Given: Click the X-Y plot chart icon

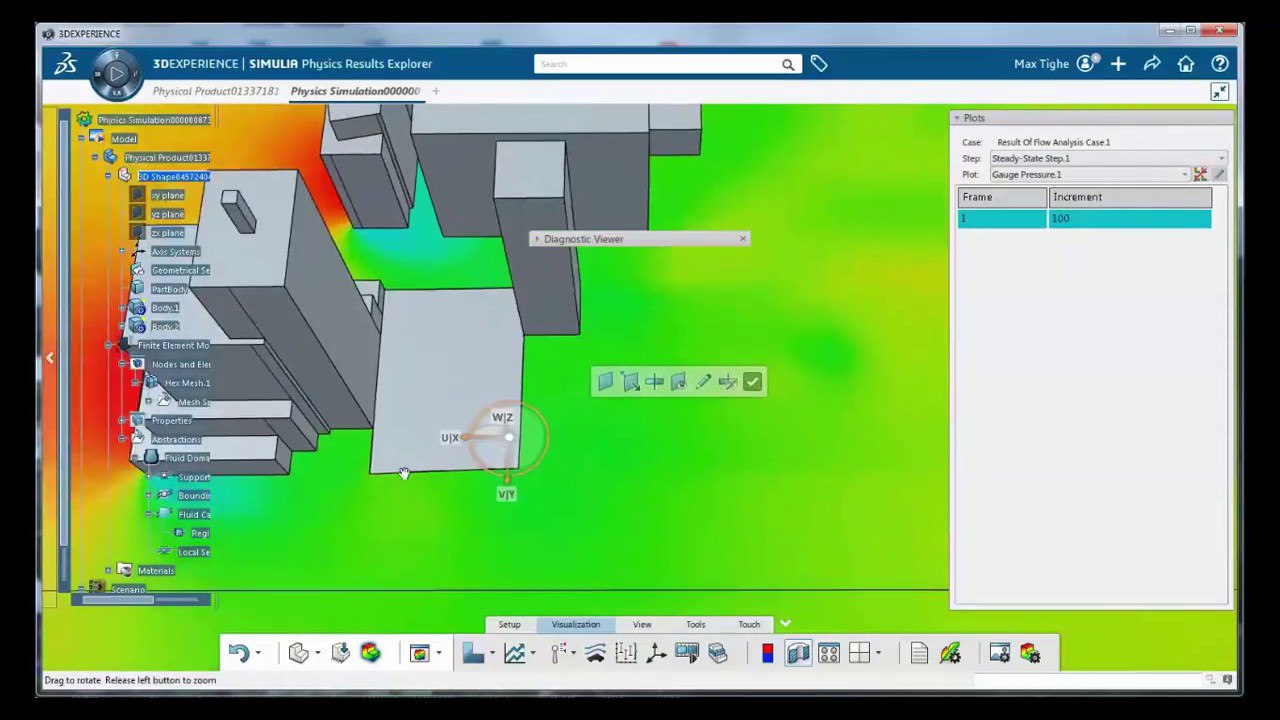Looking at the screenshot, I should pos(514,653).
